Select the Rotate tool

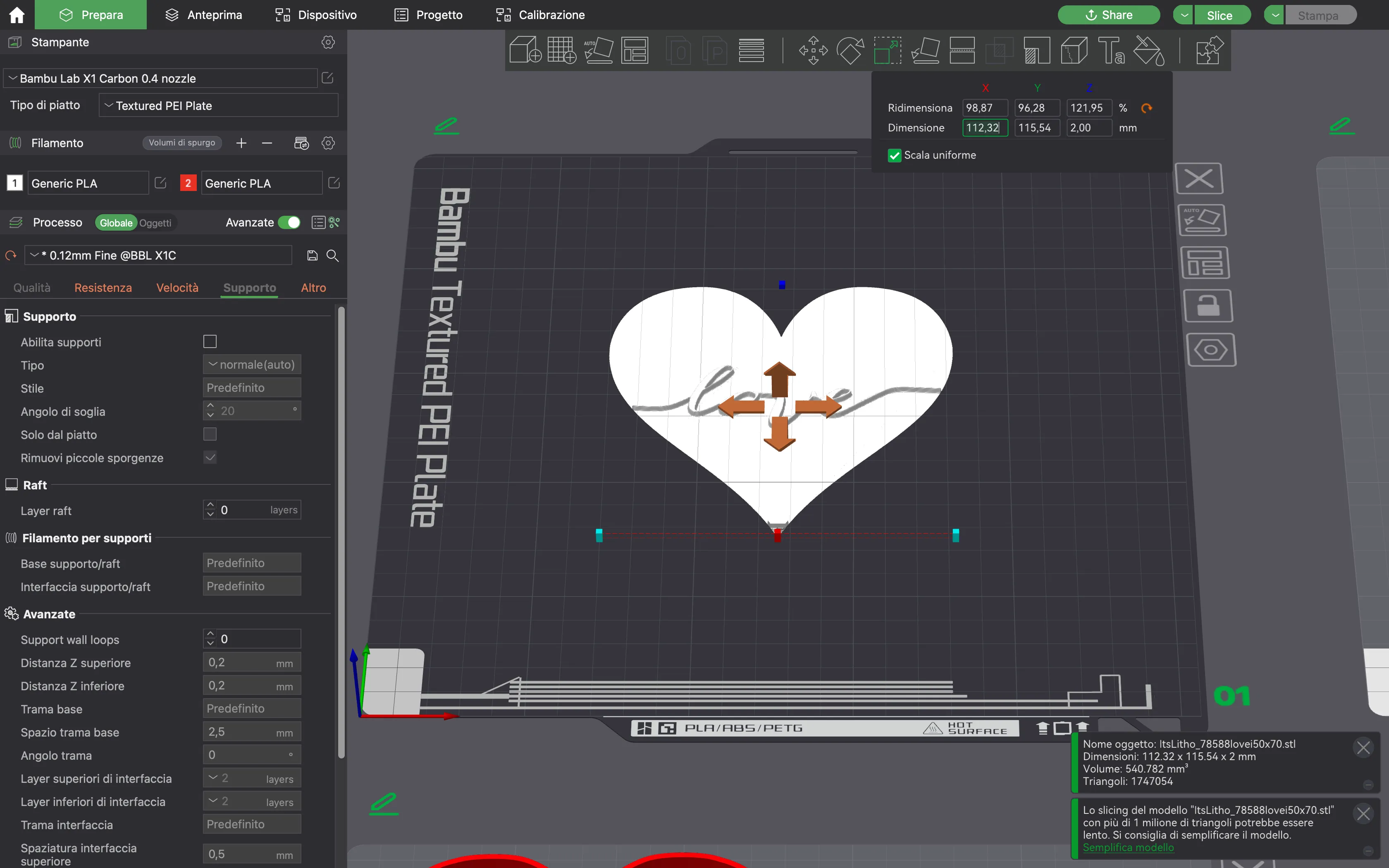pos(850,50)
